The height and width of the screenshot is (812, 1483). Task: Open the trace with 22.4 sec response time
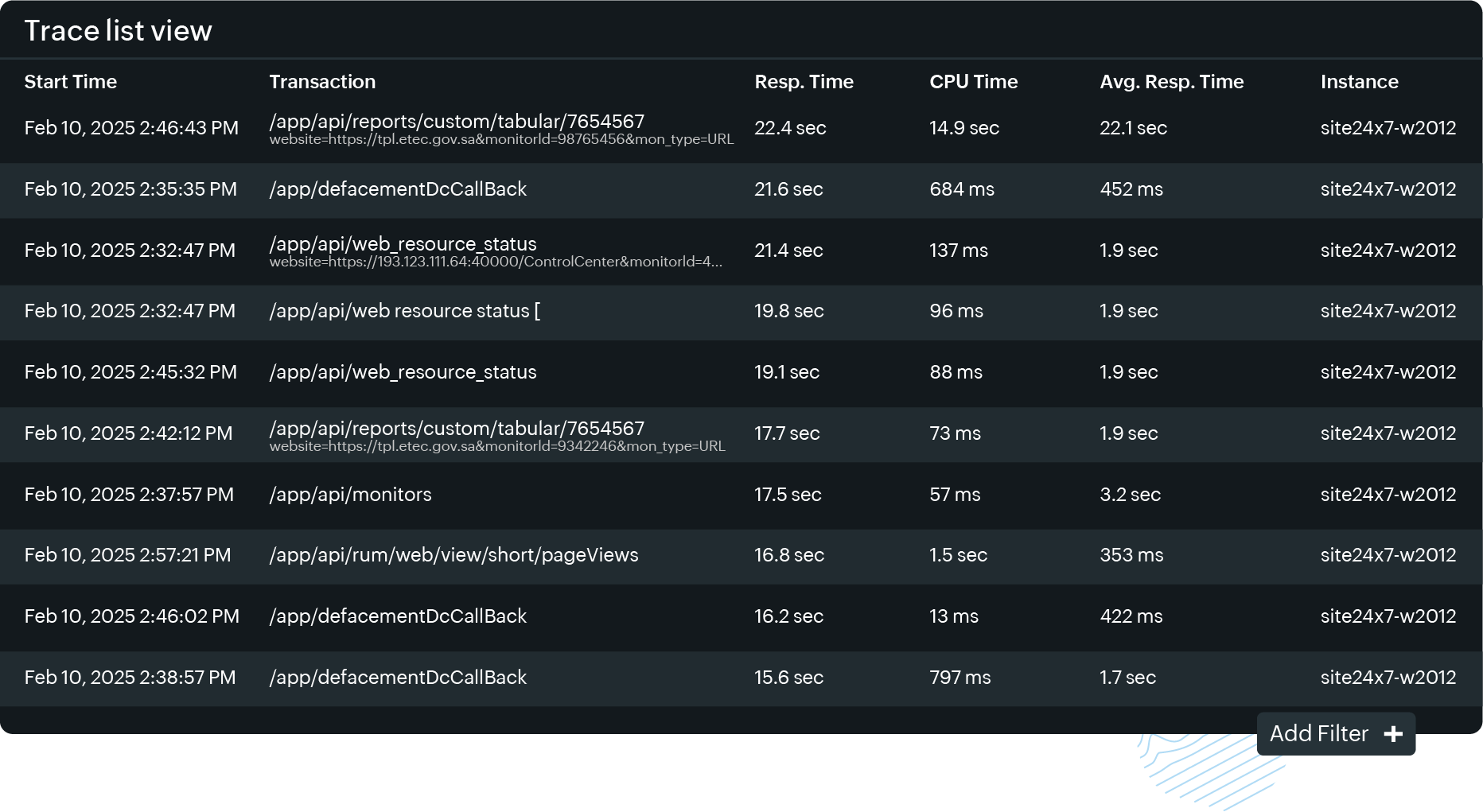(456, 121)
